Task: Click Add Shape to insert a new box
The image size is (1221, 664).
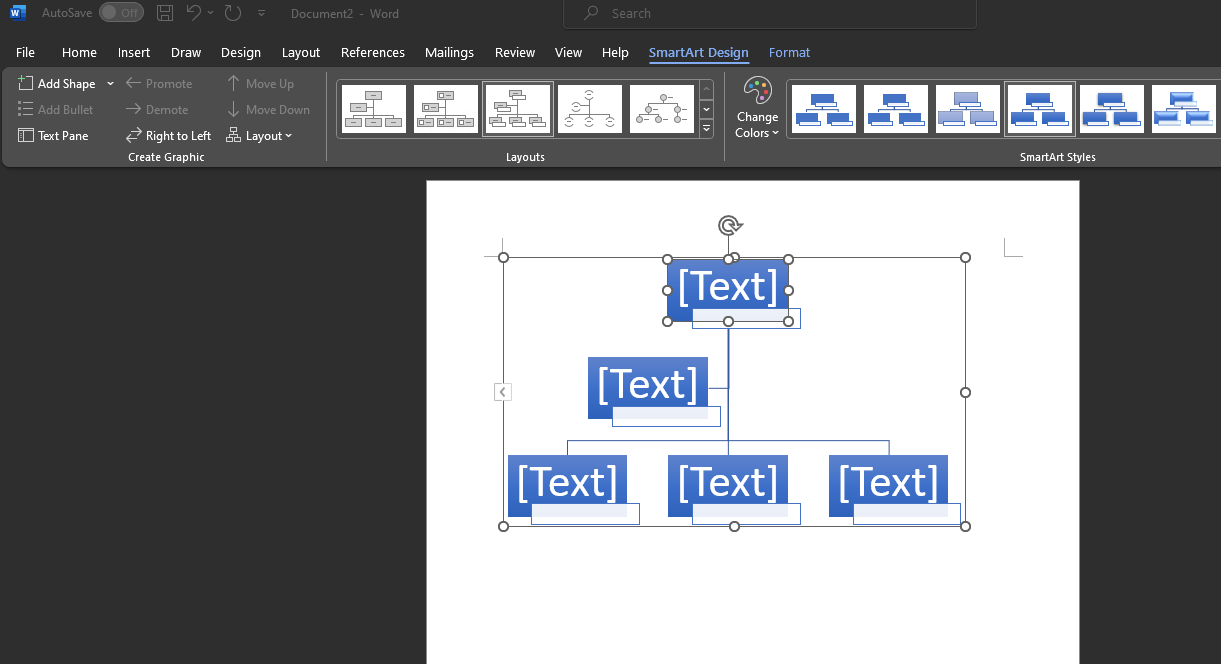Action: 63,83
